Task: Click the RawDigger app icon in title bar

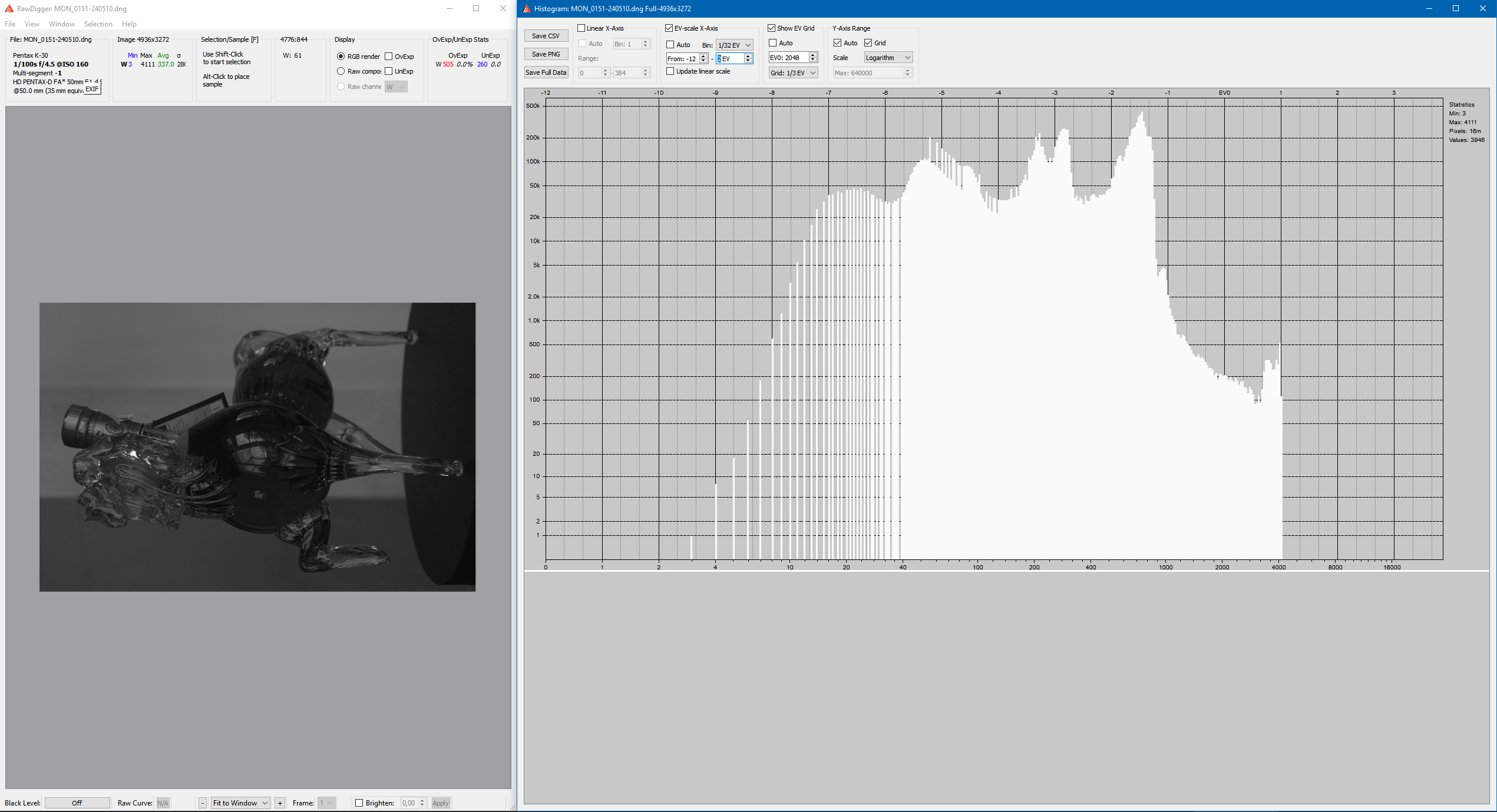Action: (x=9, y=9)
